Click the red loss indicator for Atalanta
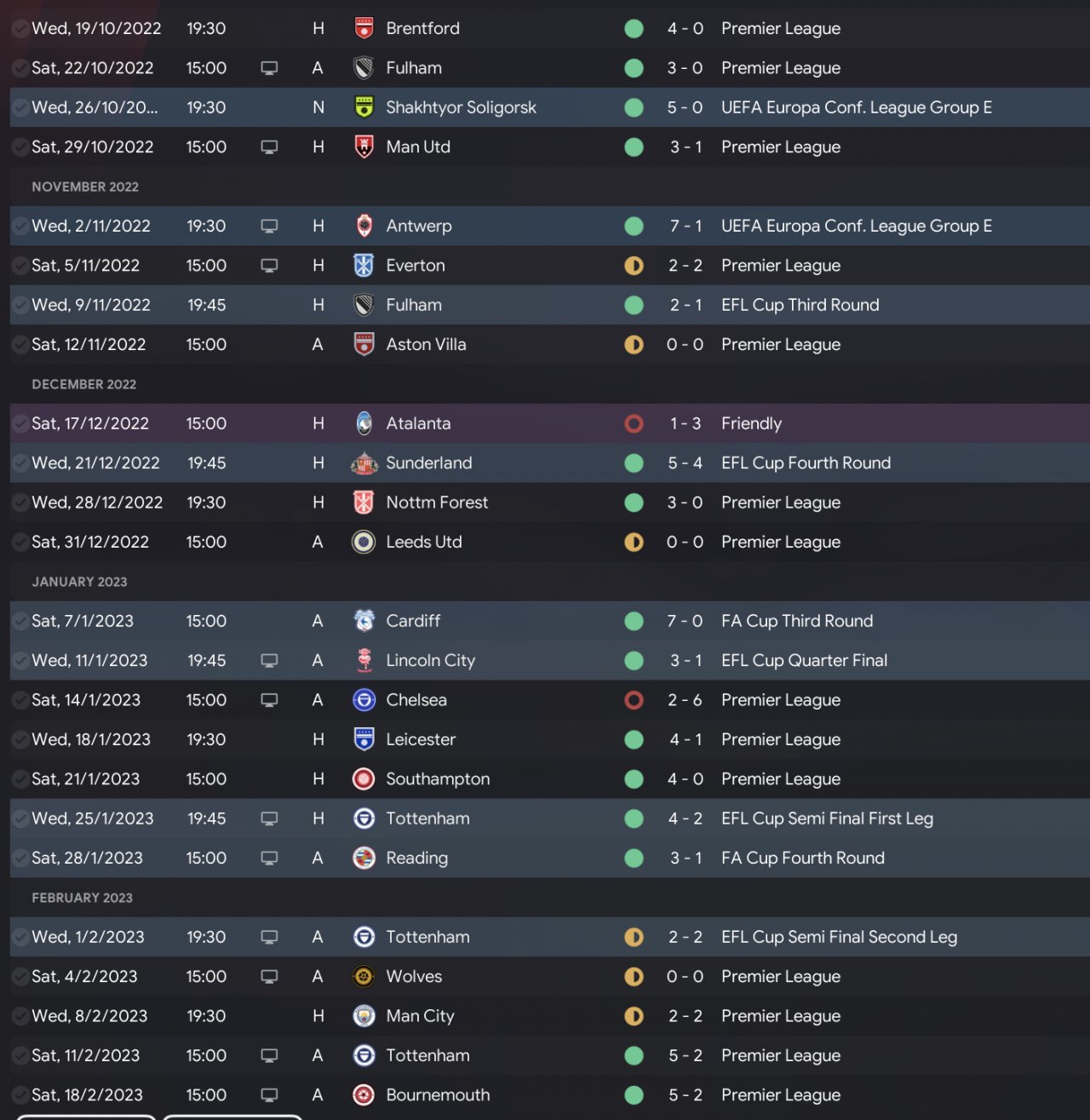This screenshot has width=1090, height=1120. point(634,423)
